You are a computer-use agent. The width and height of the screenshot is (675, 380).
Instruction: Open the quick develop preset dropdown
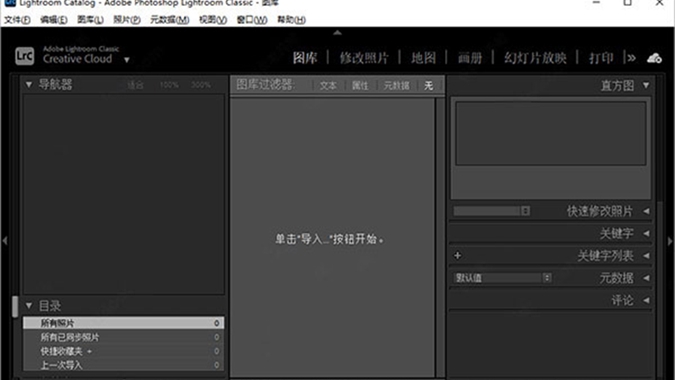coord(492,211)
